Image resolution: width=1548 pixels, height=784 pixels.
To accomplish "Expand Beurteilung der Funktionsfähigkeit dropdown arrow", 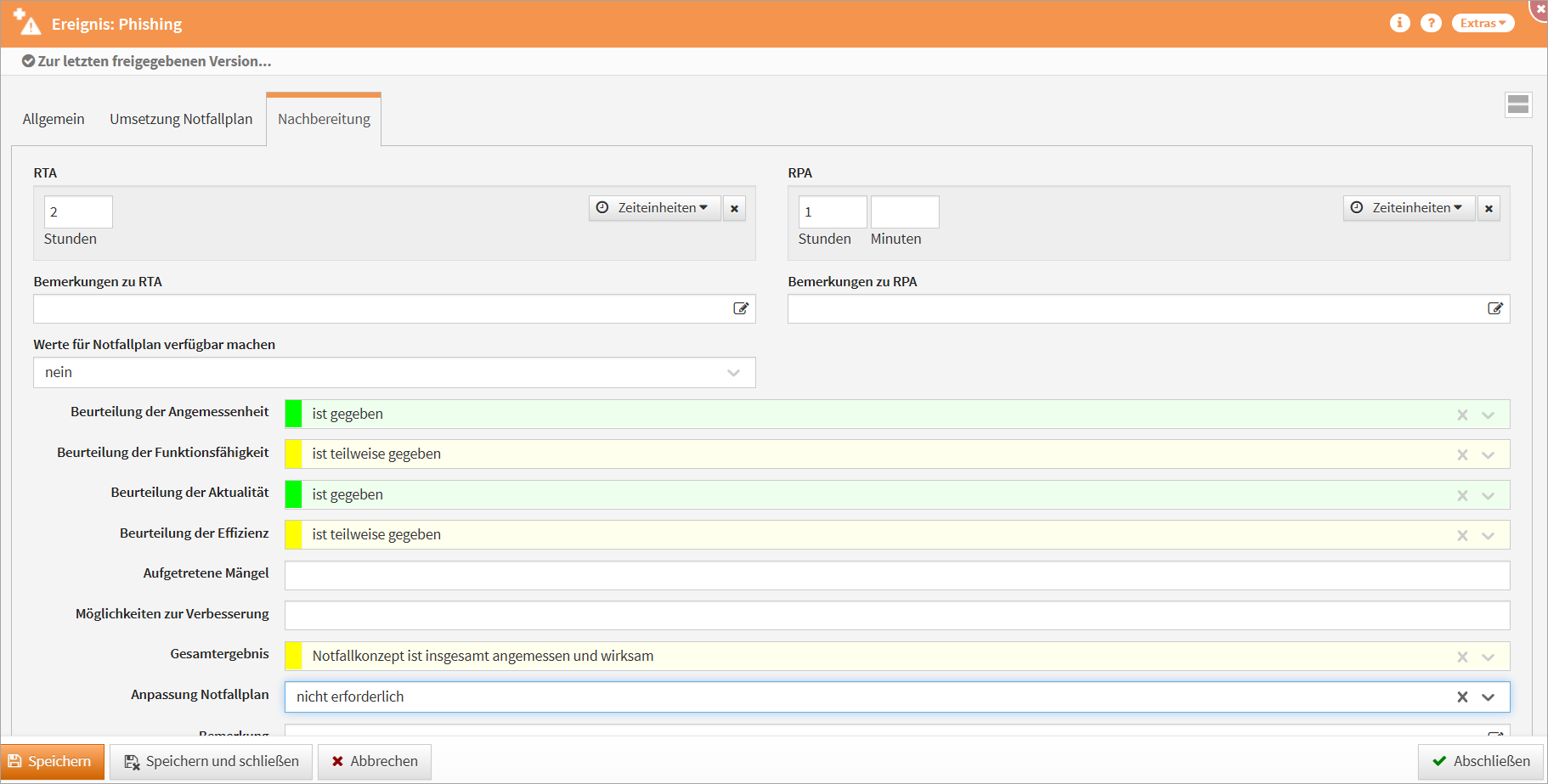I will [x=1488, y=454].
